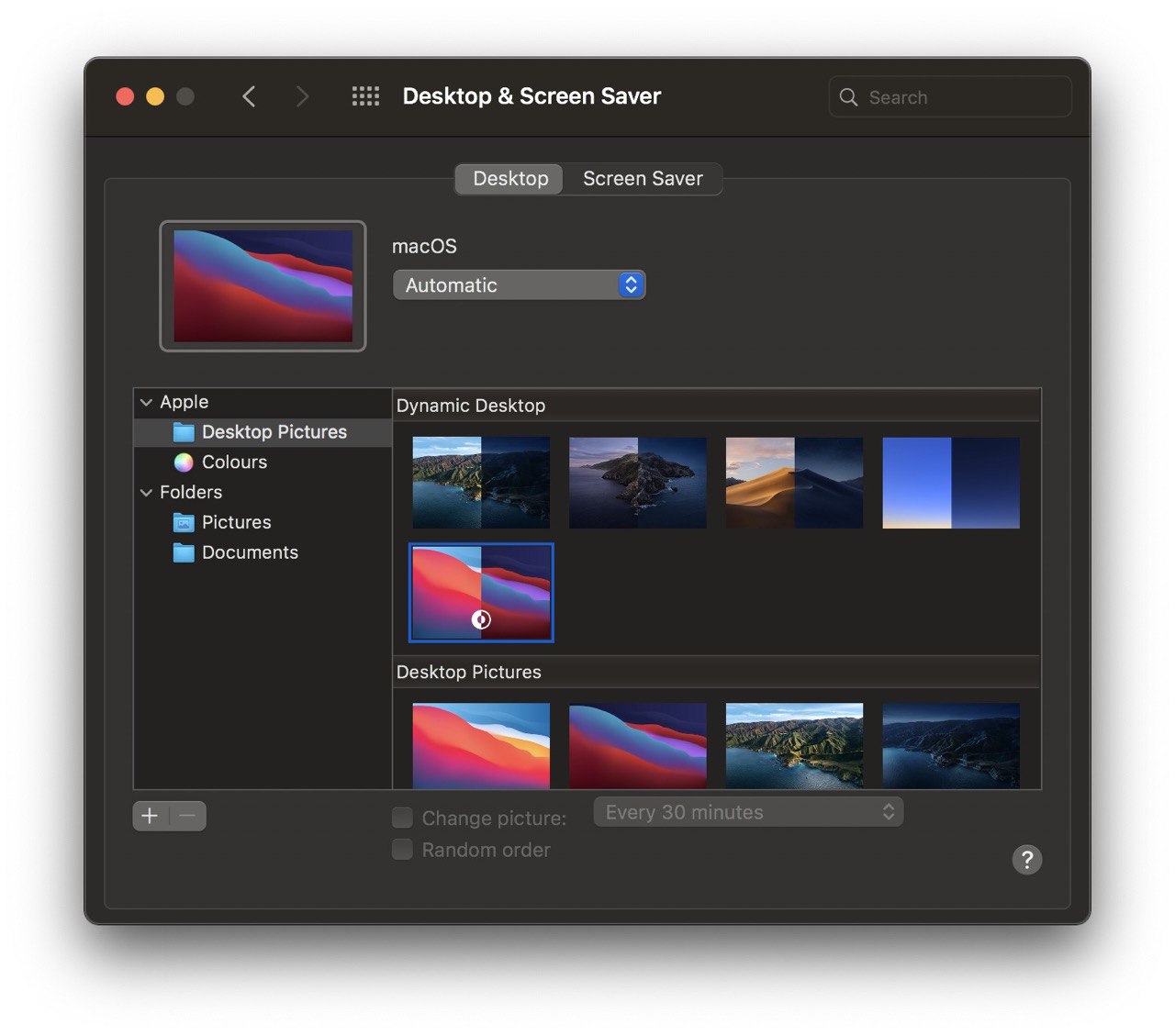Screen dimensions: 1175x1036
Task: Click the Documents folder icon
Action: (185, 553)
